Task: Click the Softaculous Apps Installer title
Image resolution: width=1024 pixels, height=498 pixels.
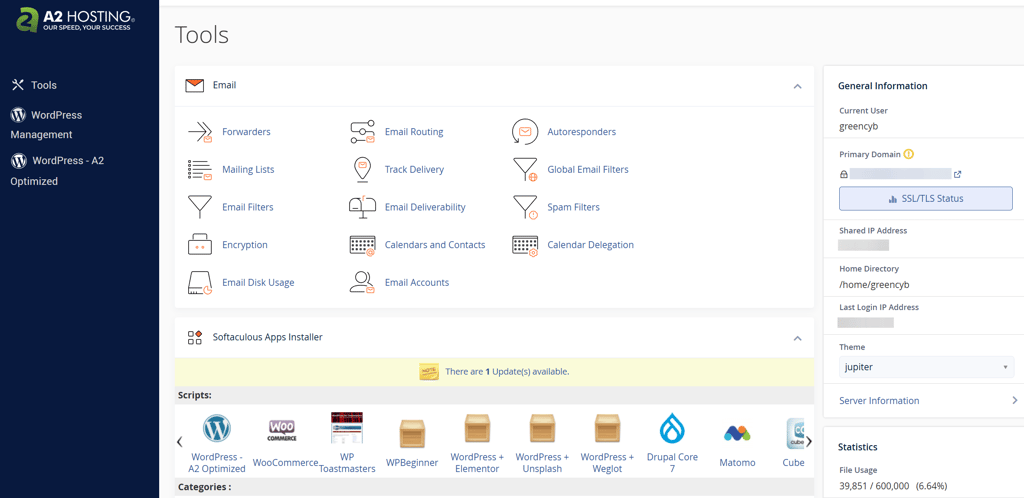Action: tap(267, 337)
